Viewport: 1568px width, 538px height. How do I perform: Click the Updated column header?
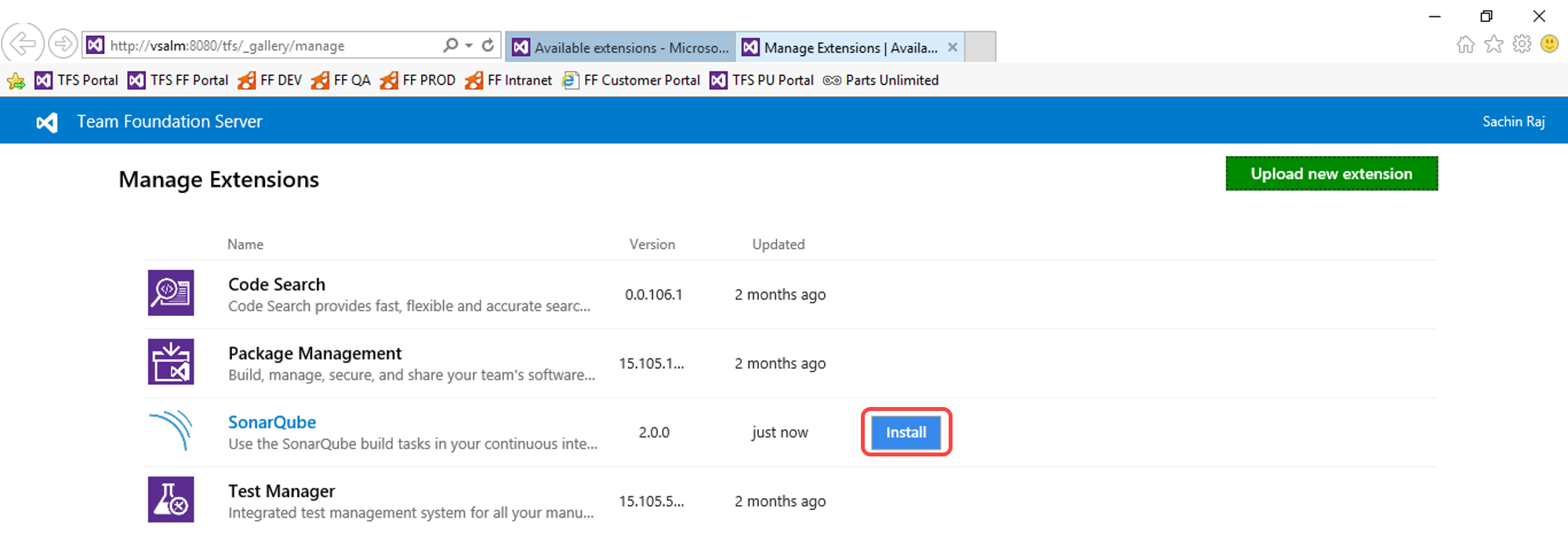click(779, 244)
